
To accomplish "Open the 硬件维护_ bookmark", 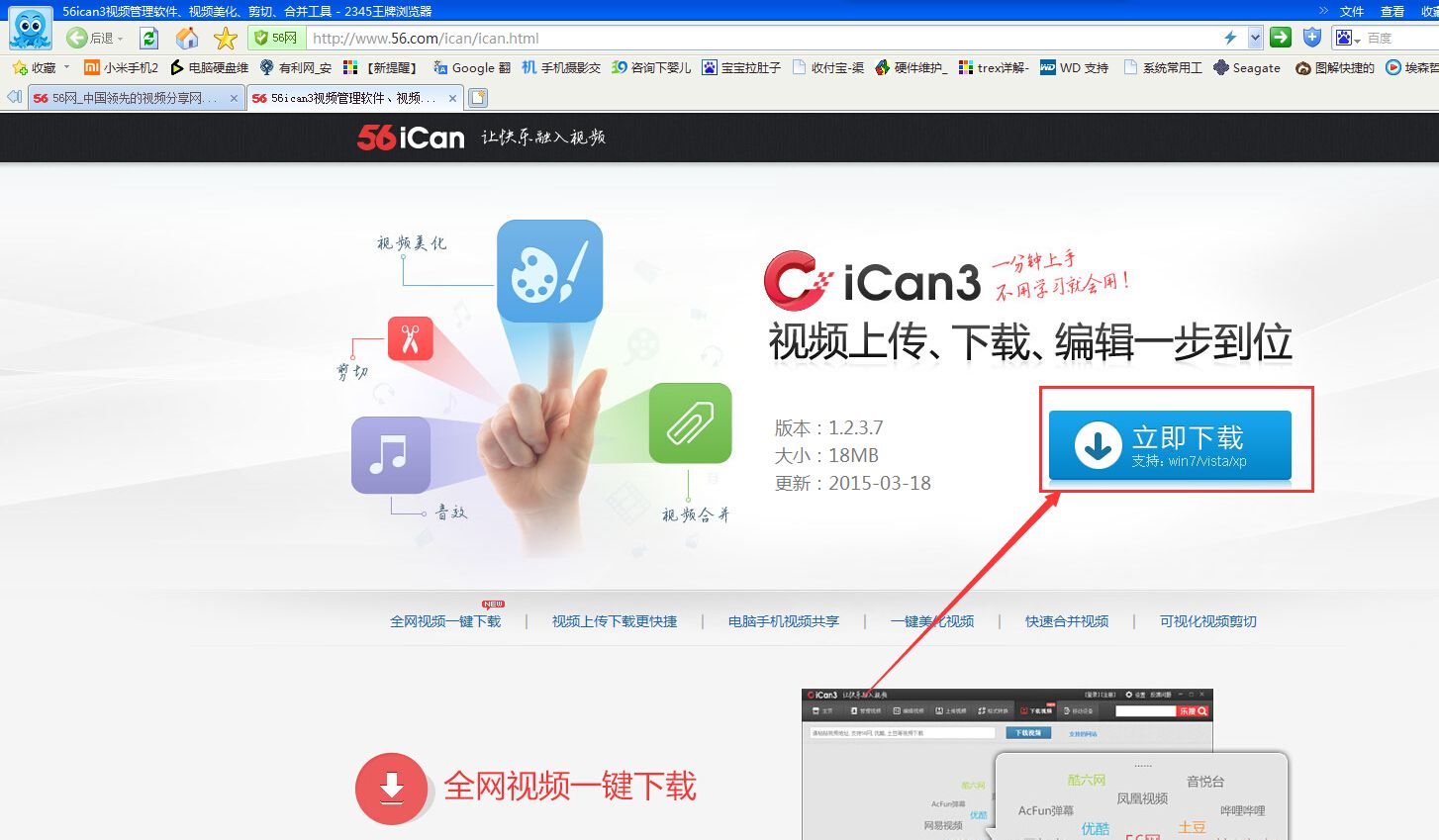I will coord(911,67).
